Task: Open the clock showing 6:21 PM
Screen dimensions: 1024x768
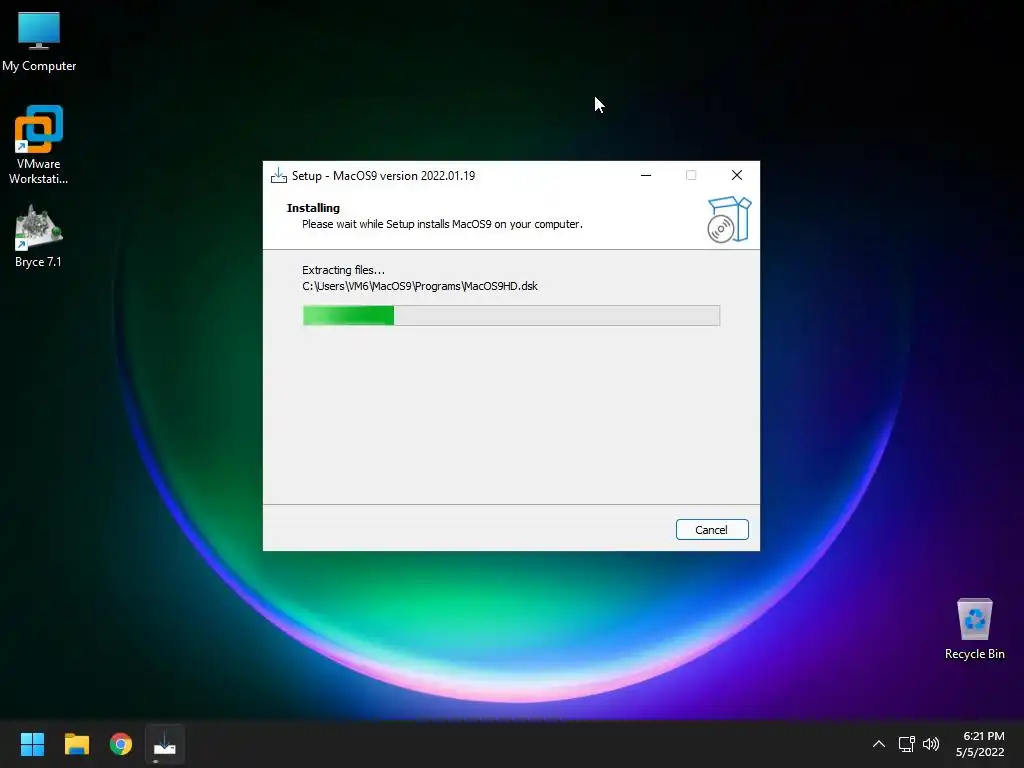Action: 980,744
